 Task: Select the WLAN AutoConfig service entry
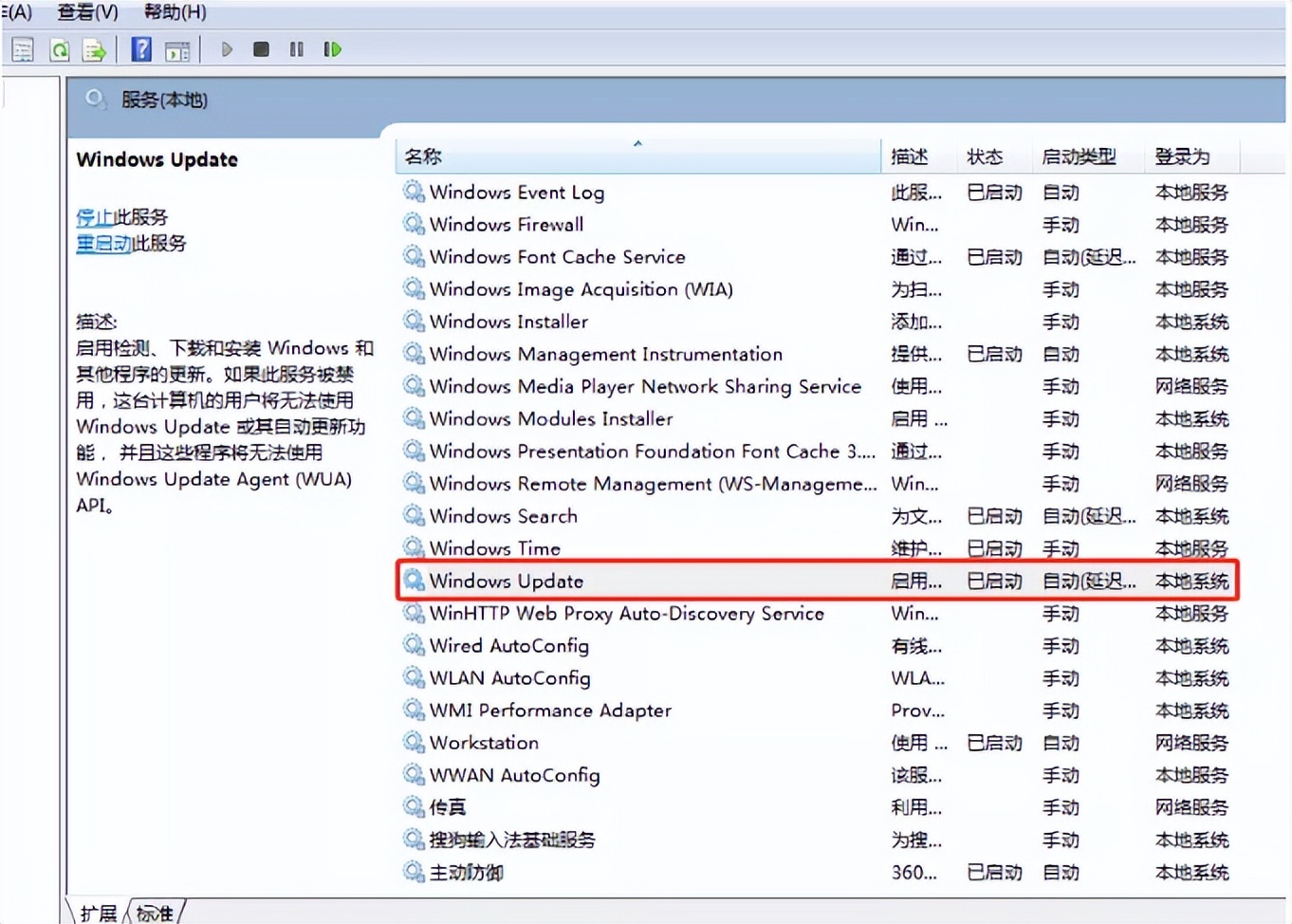[x=508, y=677]
